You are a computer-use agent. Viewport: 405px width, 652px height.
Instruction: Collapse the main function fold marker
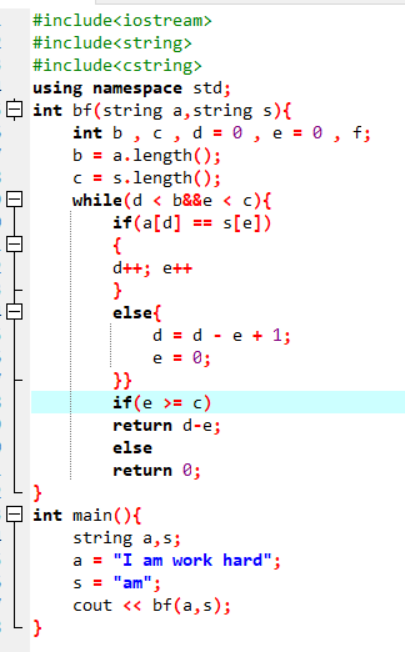click(15, 514)
